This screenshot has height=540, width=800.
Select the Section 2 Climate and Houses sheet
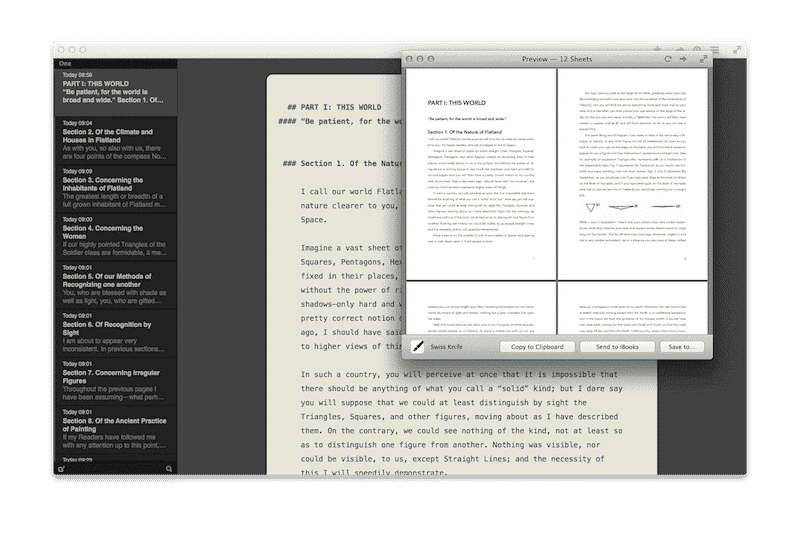(116, 140)
